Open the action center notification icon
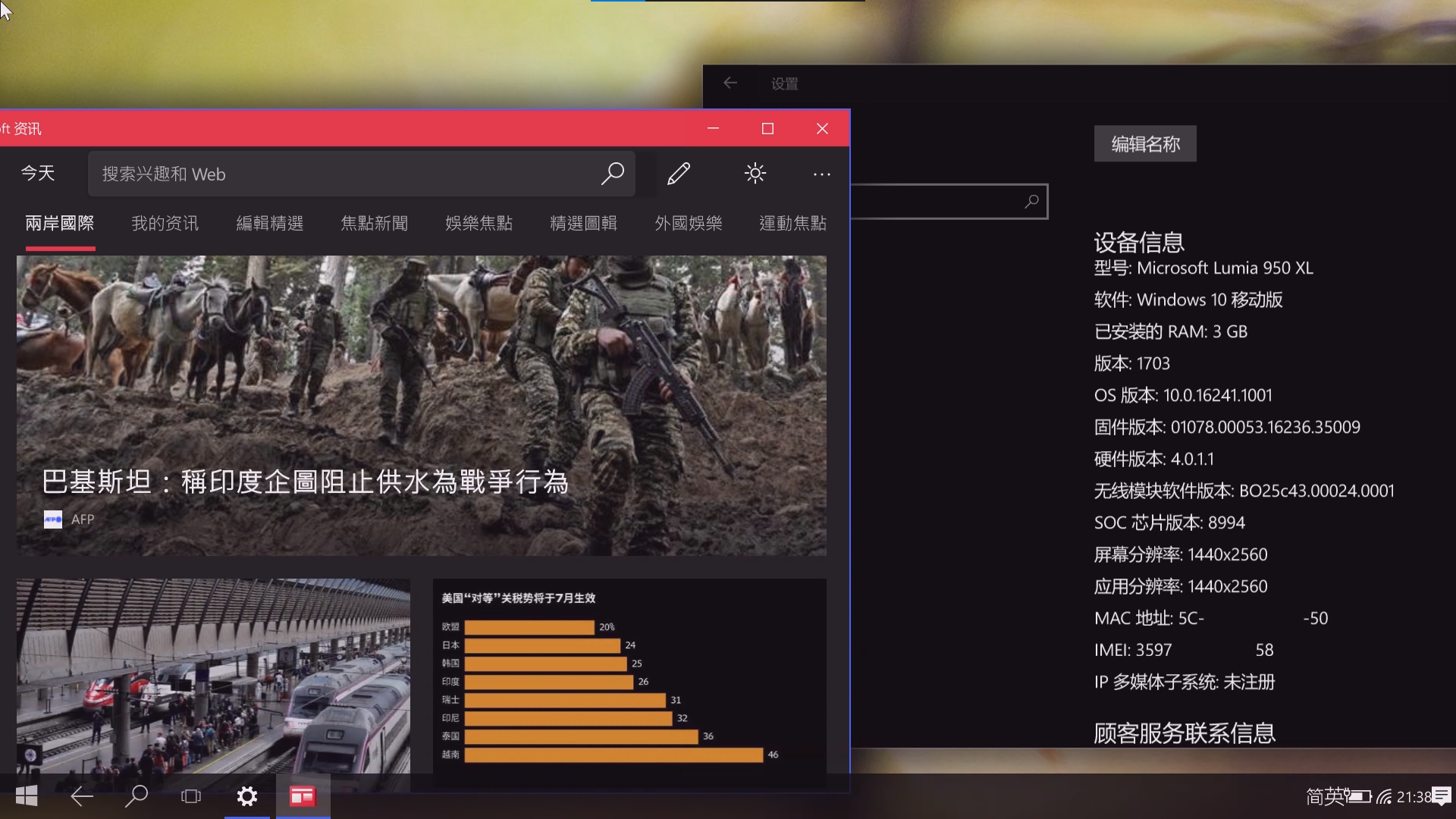 click(x=1442, y=795)
